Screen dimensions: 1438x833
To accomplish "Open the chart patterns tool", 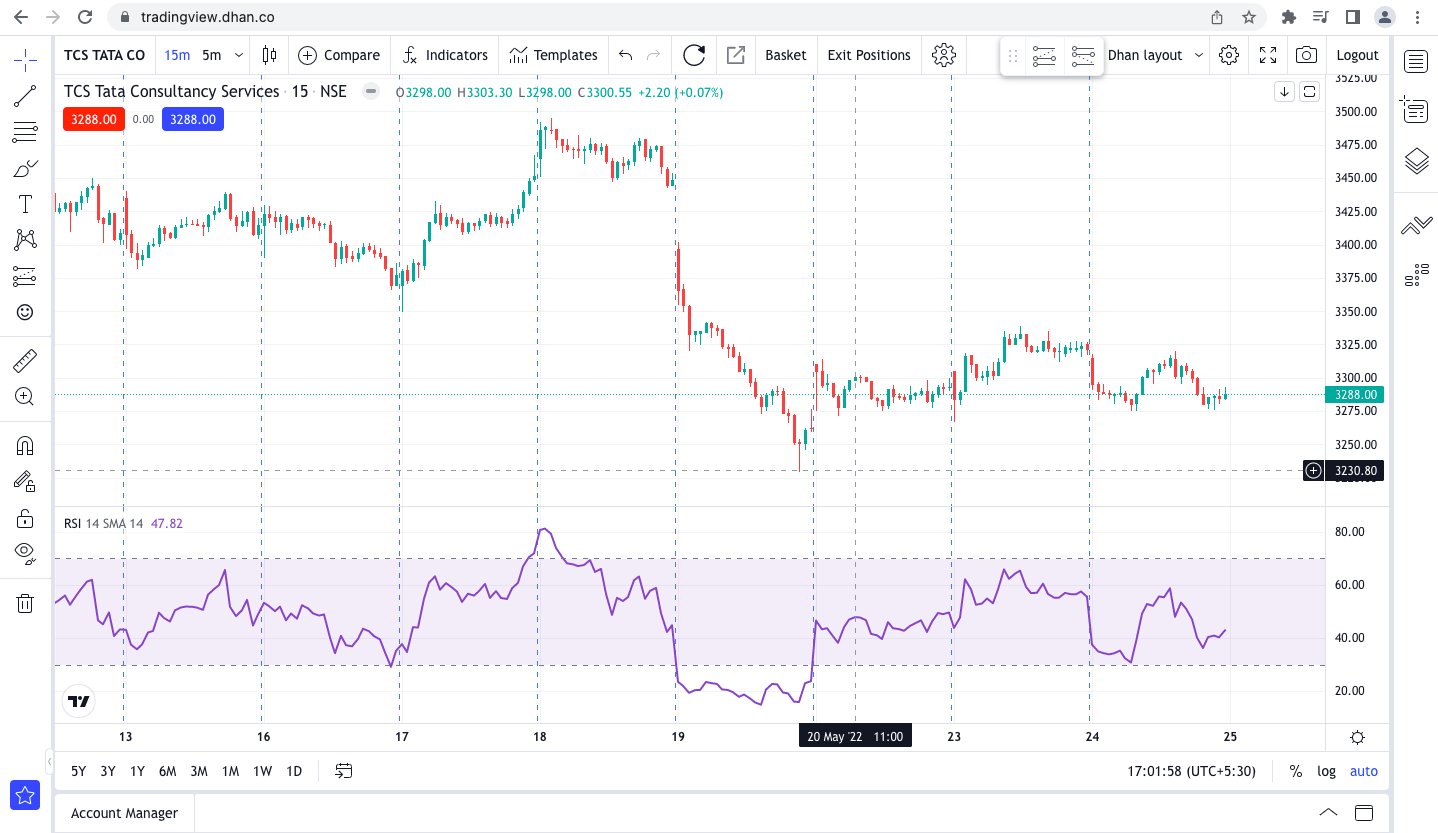I will [x=25, y=240].
